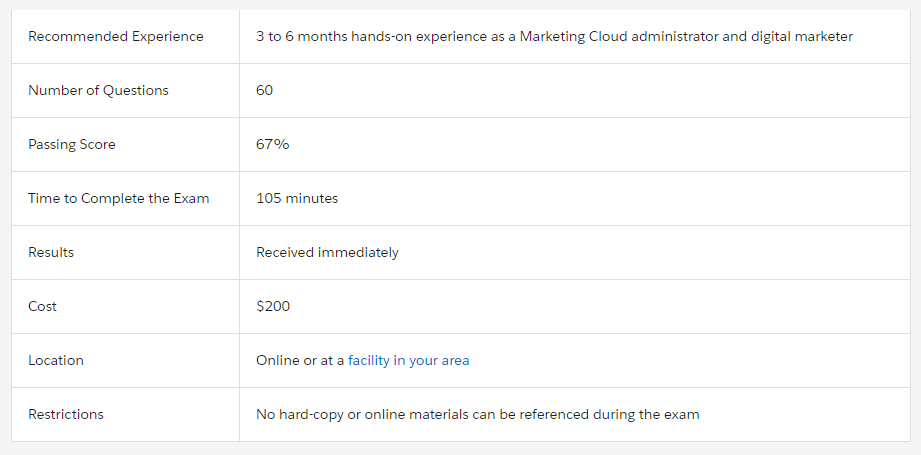Click the "Recommended Experience" row label
921x455 pixels.
point(115,36)
